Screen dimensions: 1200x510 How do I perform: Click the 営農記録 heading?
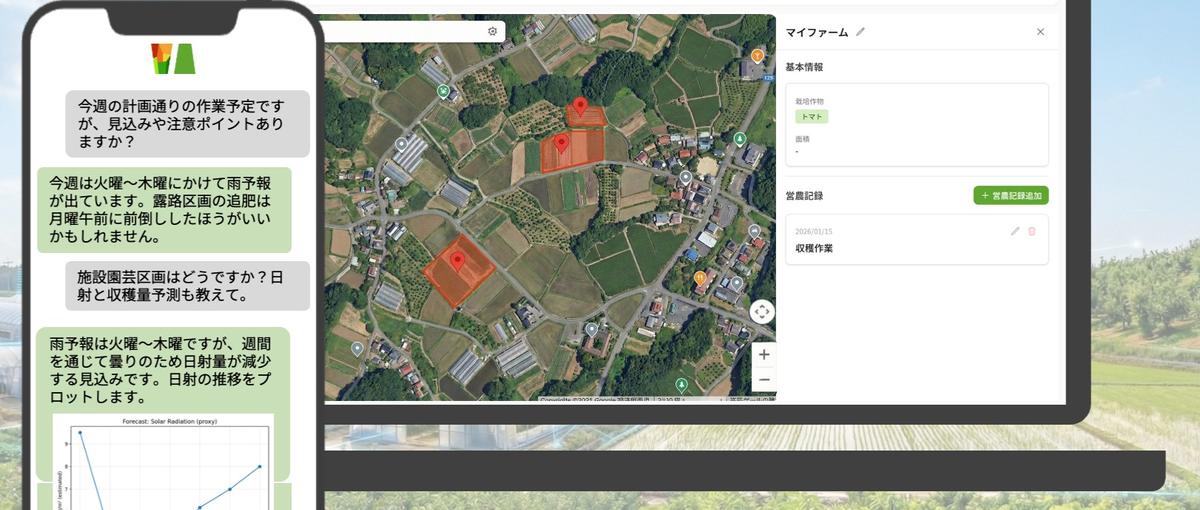[805, 196]
